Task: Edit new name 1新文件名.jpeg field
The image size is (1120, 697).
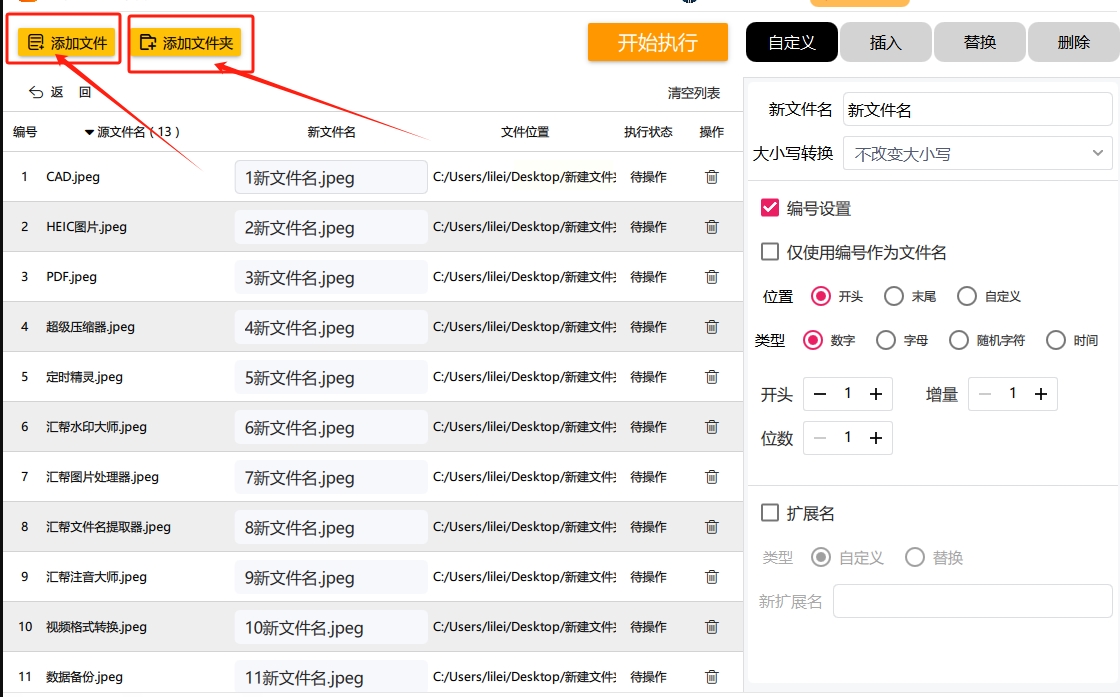Action: pyautogui.click(x=331, y=177)
